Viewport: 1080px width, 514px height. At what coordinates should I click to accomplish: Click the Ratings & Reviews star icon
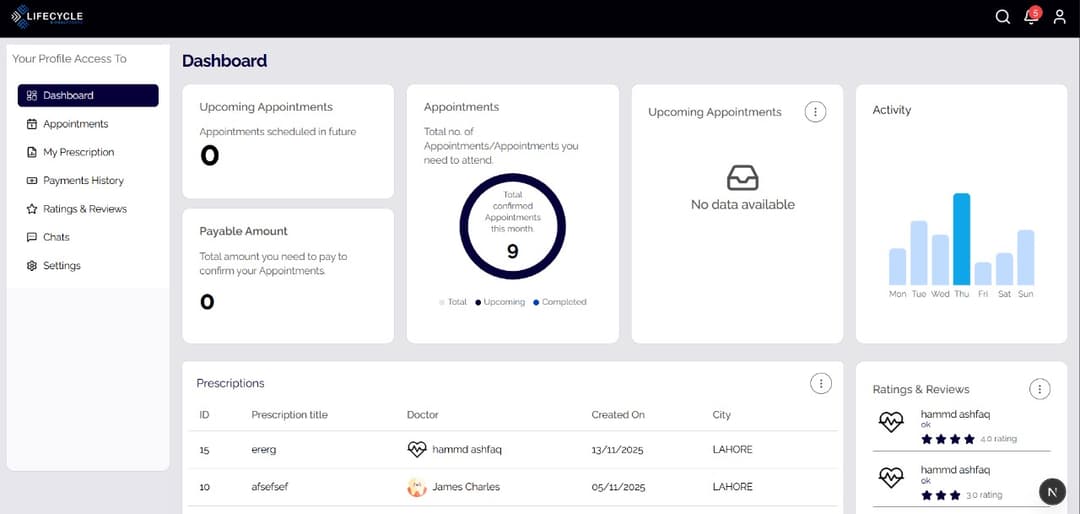point(31,209)
